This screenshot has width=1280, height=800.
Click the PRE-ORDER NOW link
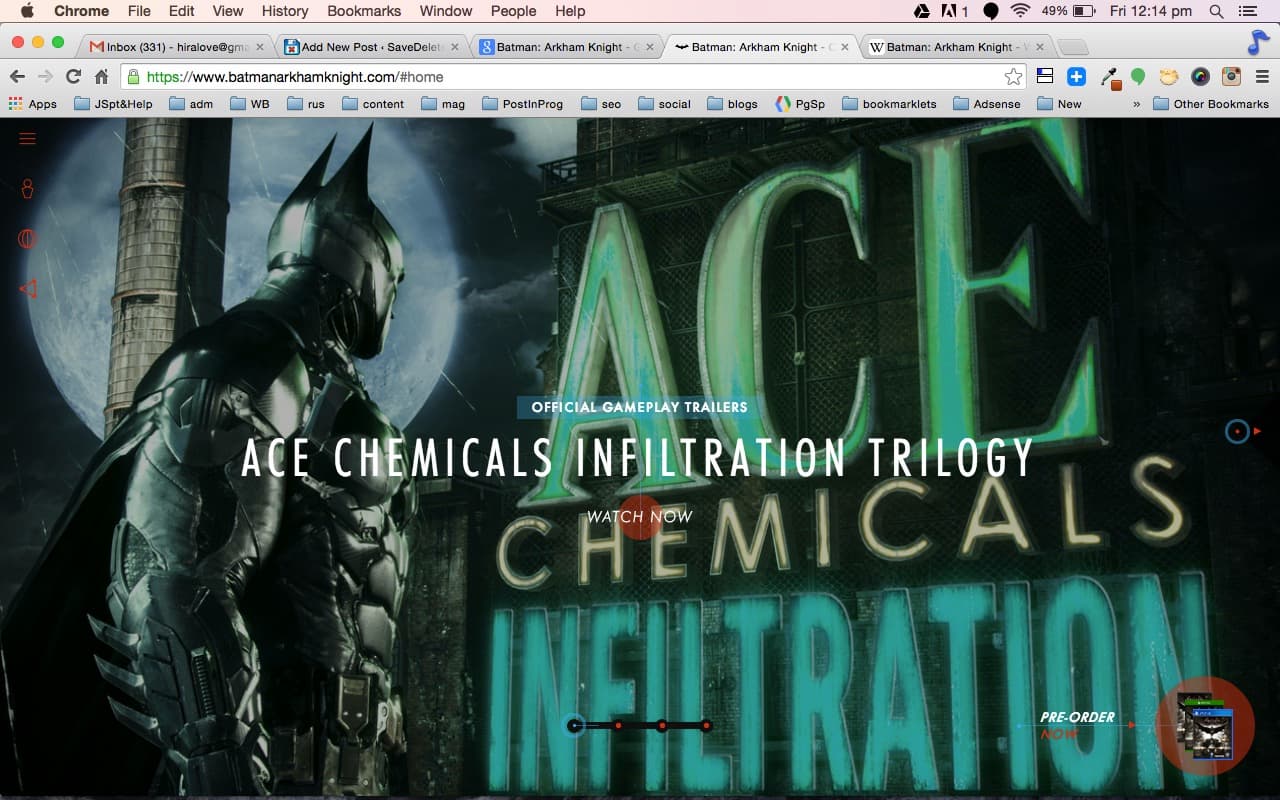1077,725
